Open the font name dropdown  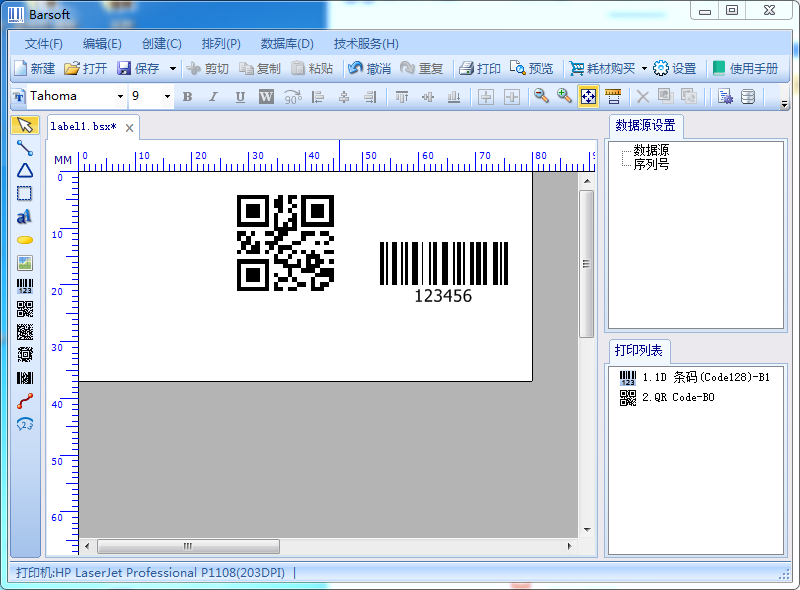point(120,96)
